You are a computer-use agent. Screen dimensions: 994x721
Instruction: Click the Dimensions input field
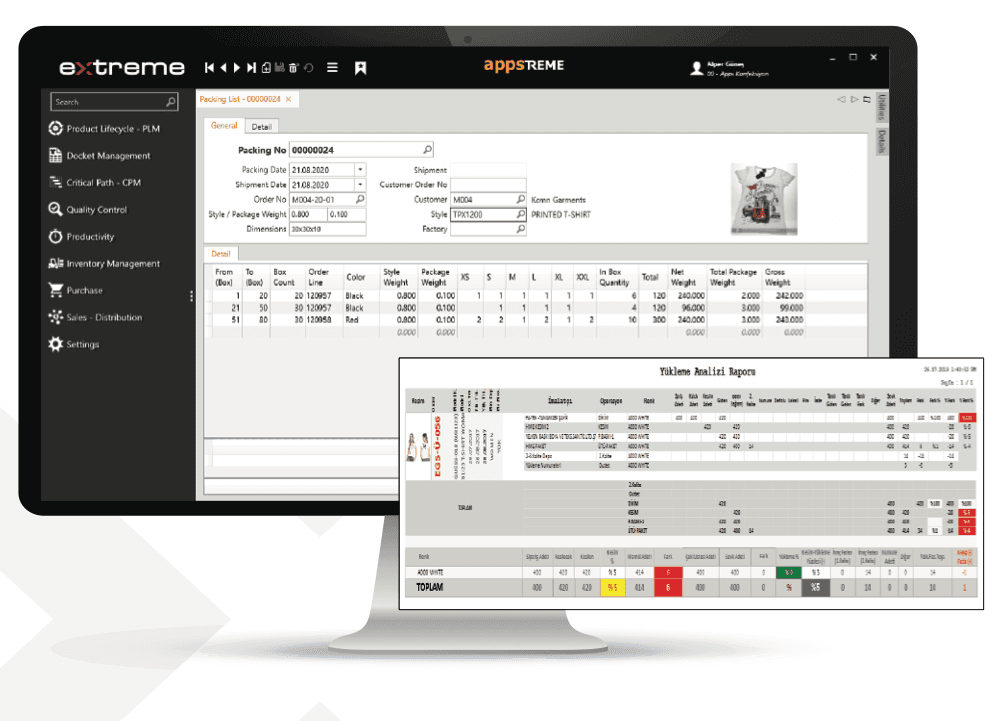click(x=327, y=229)
